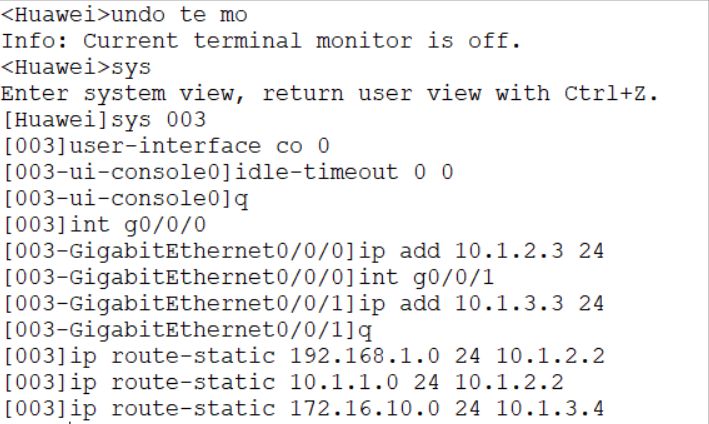This screenshot has height=424, width=709.
Task: Click the 'ip add 10.1.2.3 24' line
Action: click(303, 251)
